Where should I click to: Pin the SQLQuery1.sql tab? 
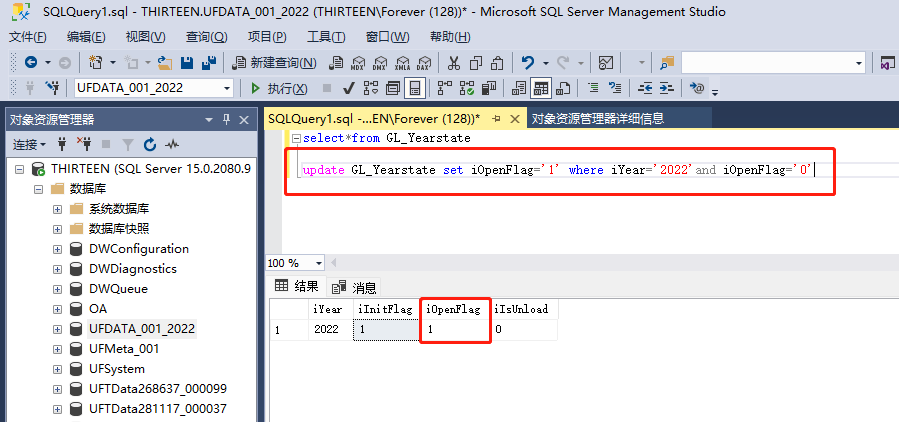(x=497, y=119)
